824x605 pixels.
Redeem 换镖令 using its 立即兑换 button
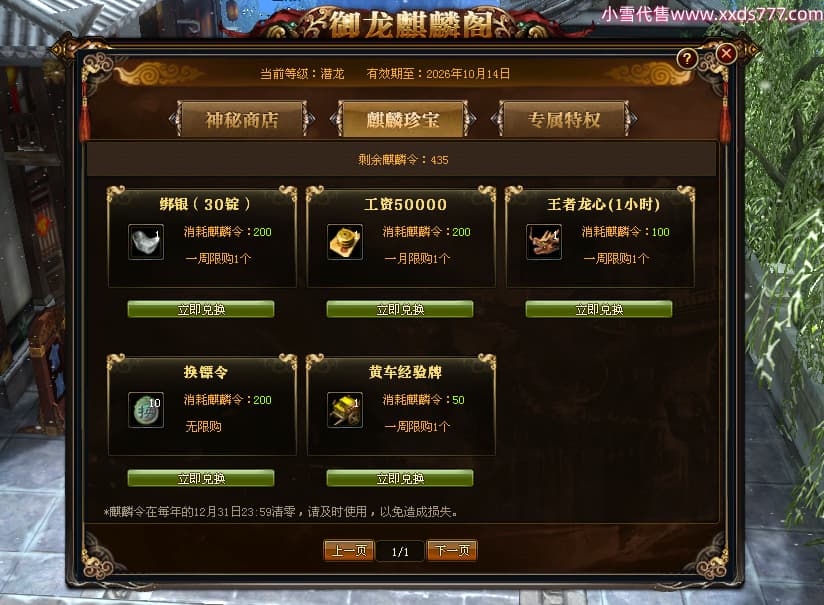201,478
